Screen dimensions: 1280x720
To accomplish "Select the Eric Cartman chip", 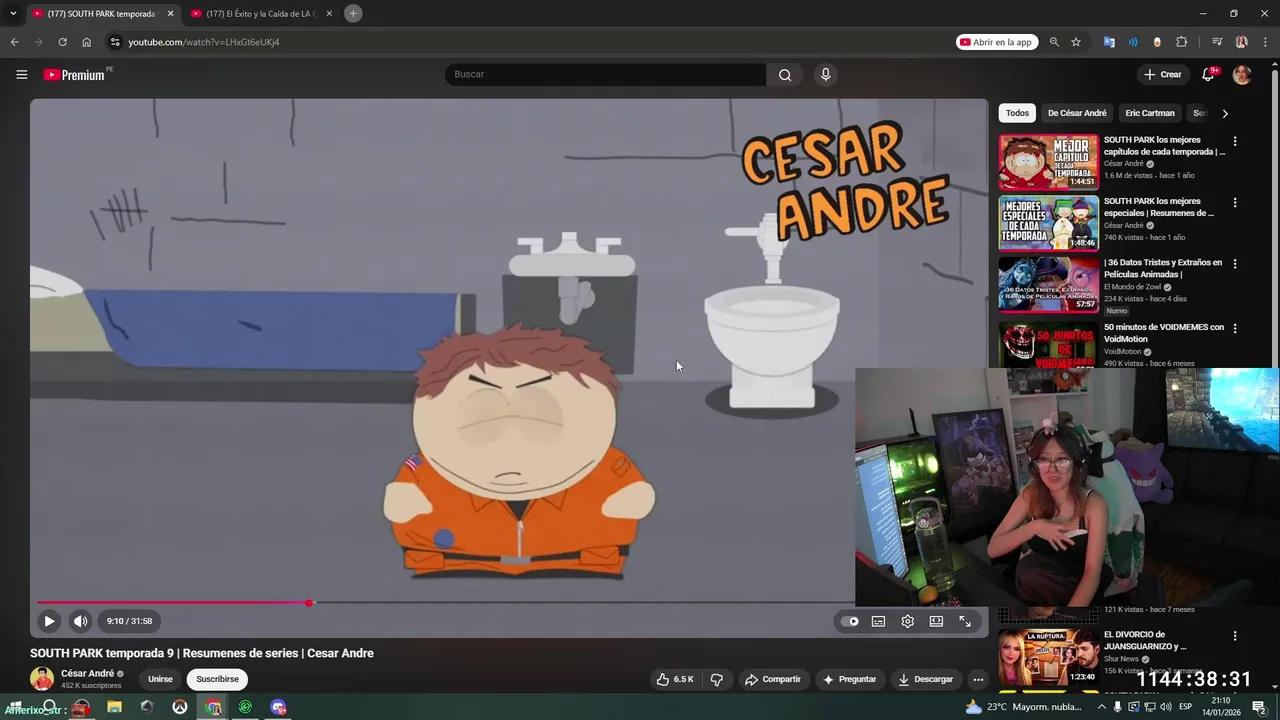I will click(x=1150, y=113).
